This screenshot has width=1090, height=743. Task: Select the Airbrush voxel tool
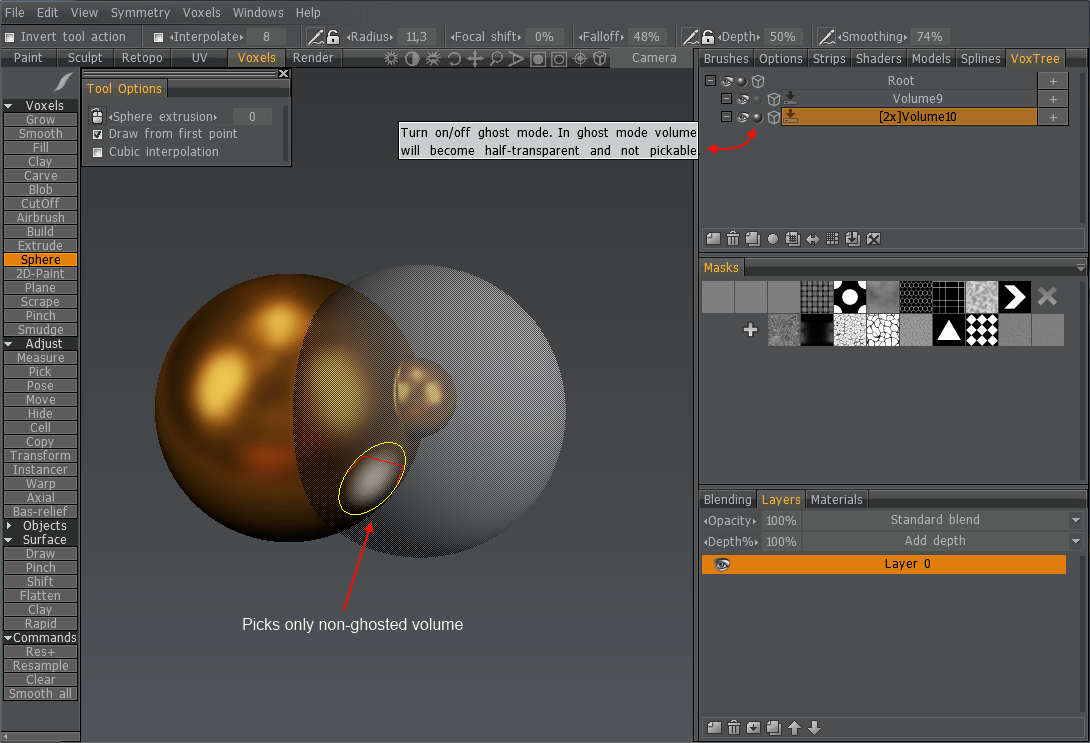pos(41,217)
